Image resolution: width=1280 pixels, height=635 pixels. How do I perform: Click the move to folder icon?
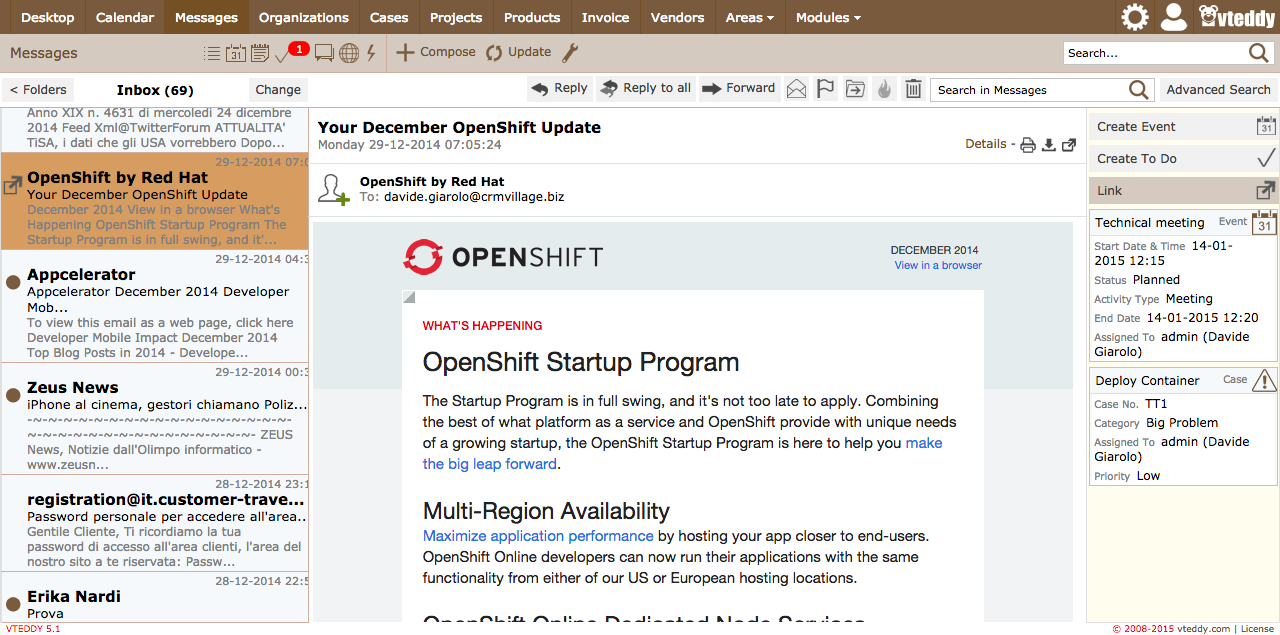tap(855, 89)
